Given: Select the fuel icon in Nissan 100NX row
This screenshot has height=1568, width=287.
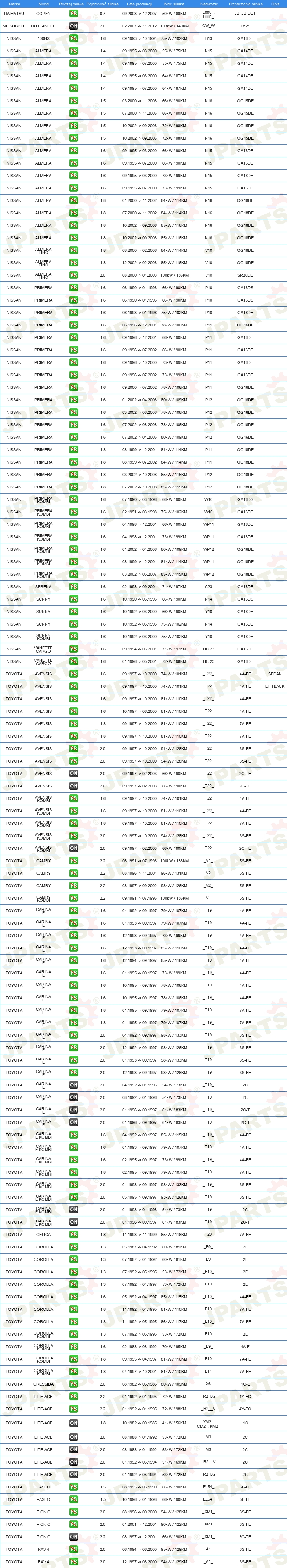Looking at the screenshot, I should click(x=73, y=38).
